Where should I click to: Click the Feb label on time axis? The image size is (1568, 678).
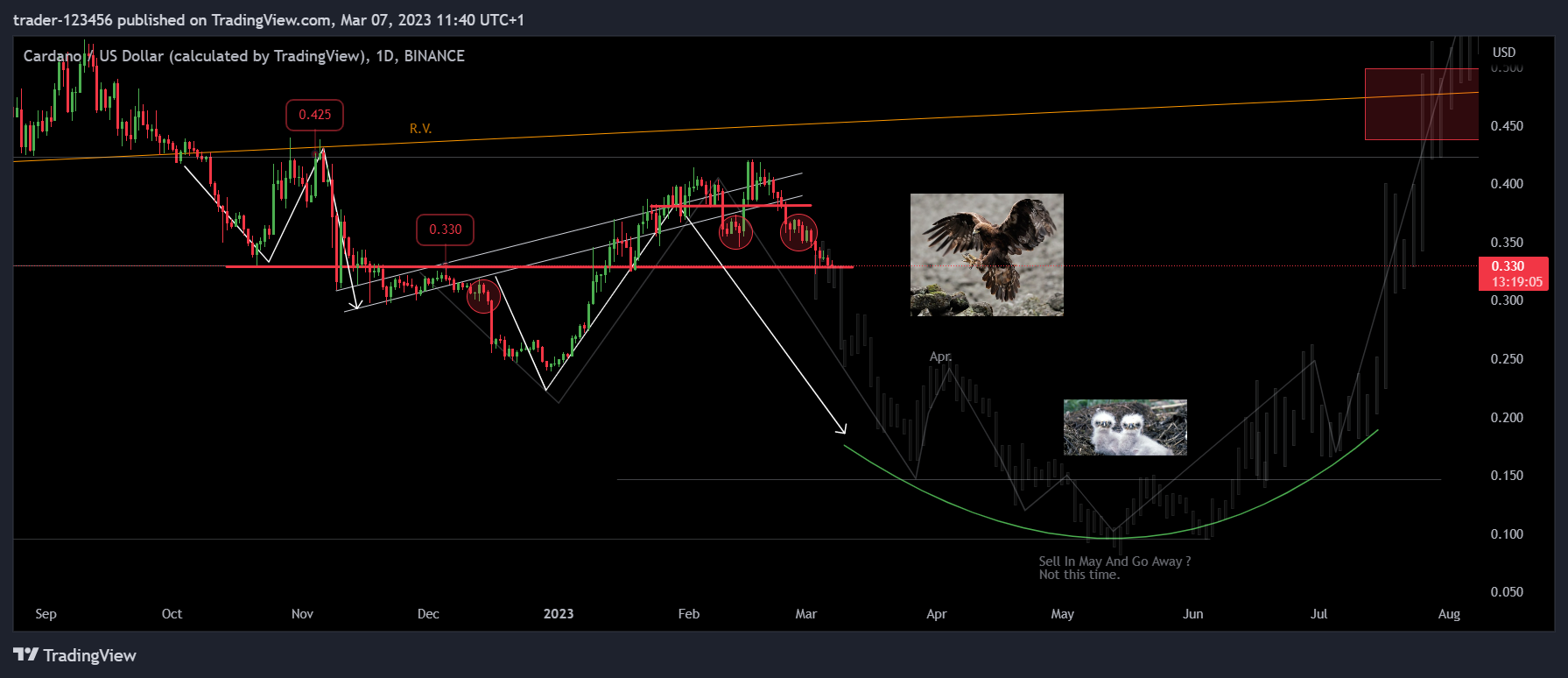click(689, 614)
